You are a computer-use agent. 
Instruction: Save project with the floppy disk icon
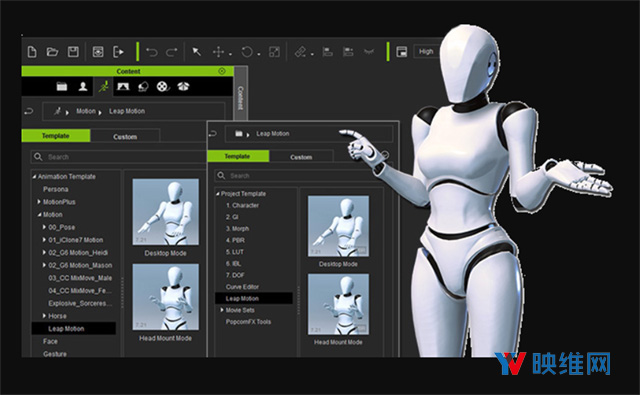click(73, 52)
